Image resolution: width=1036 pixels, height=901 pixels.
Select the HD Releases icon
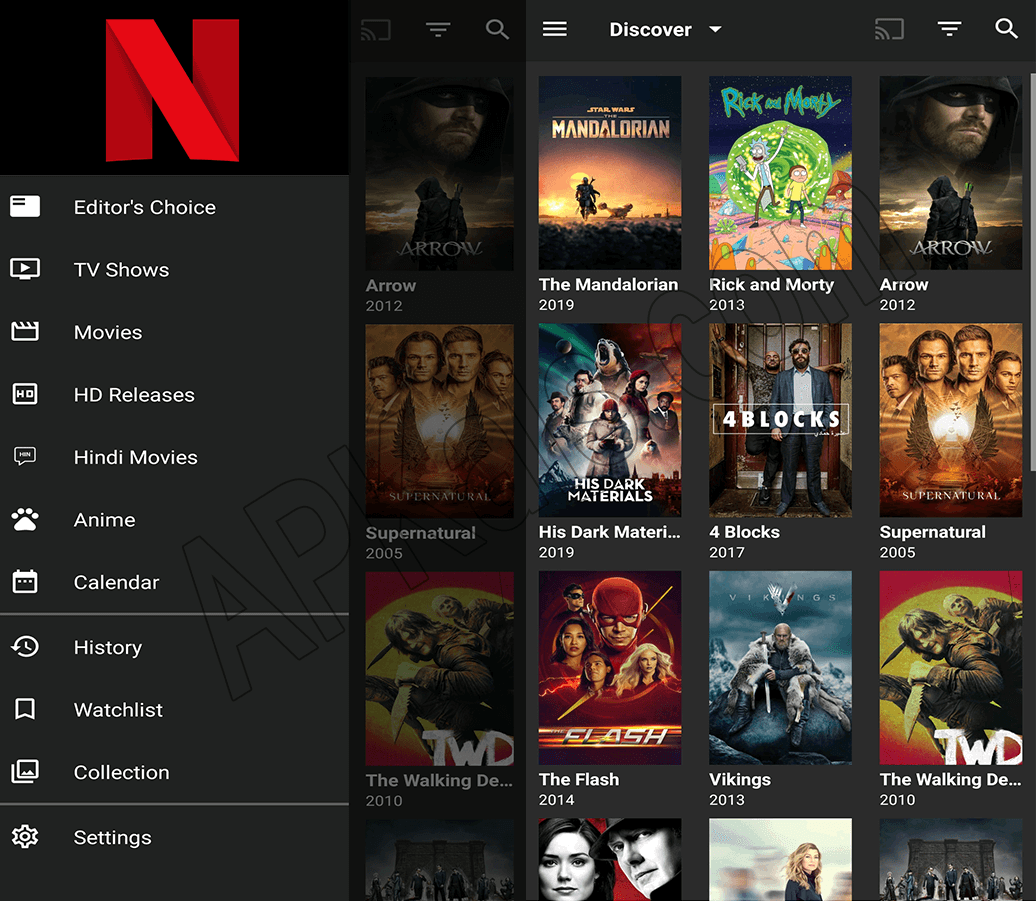click(x=25, y=394)
